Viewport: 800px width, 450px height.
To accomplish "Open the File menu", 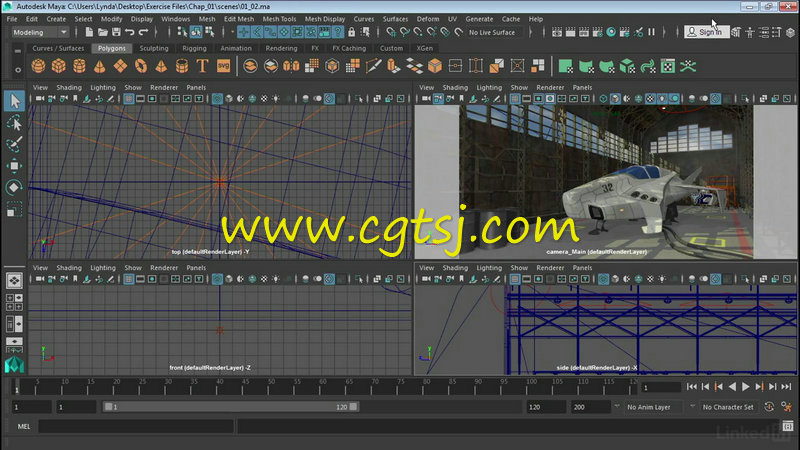I will pos(12,19).
